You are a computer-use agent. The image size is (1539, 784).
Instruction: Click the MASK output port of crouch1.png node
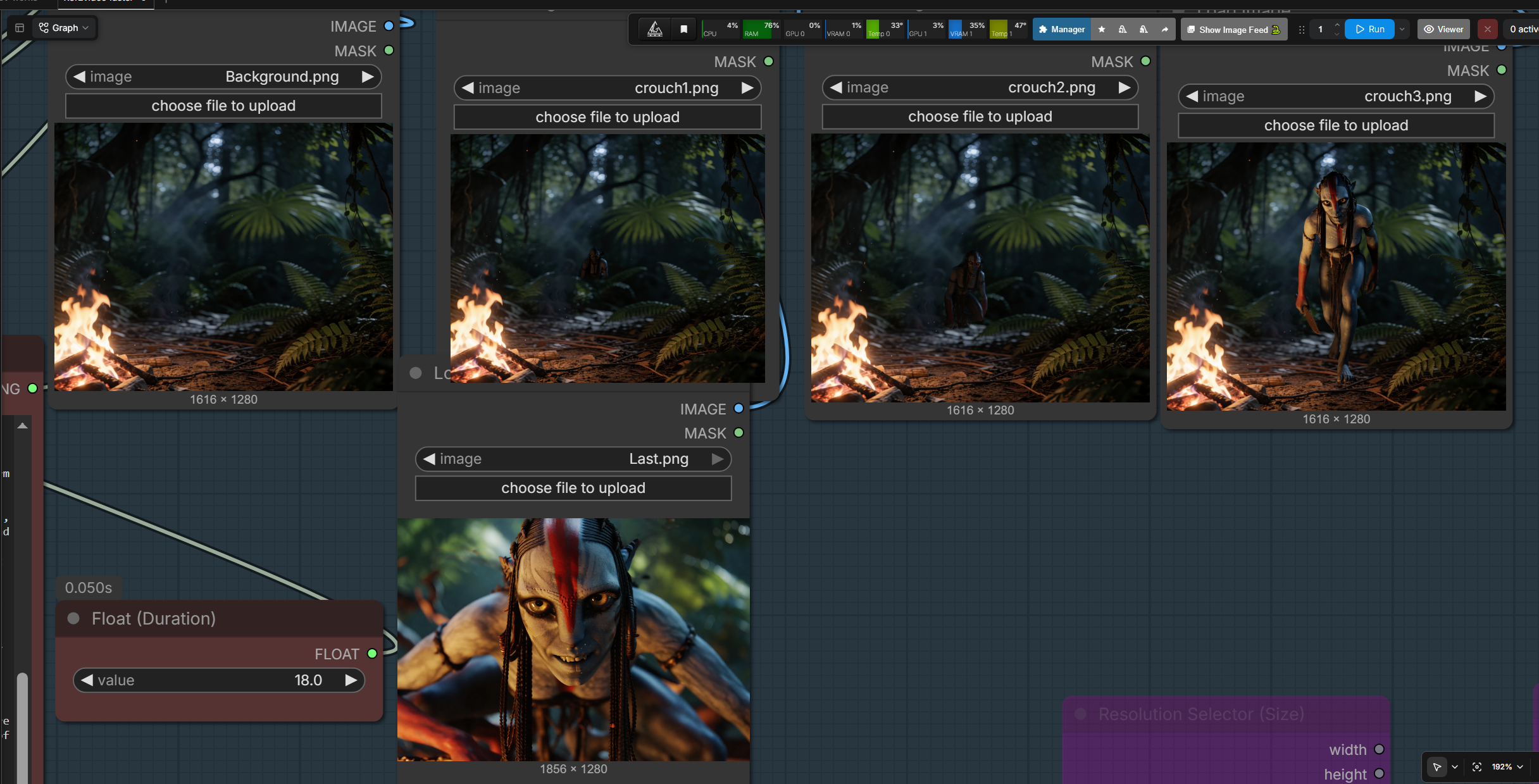(769, 61)
